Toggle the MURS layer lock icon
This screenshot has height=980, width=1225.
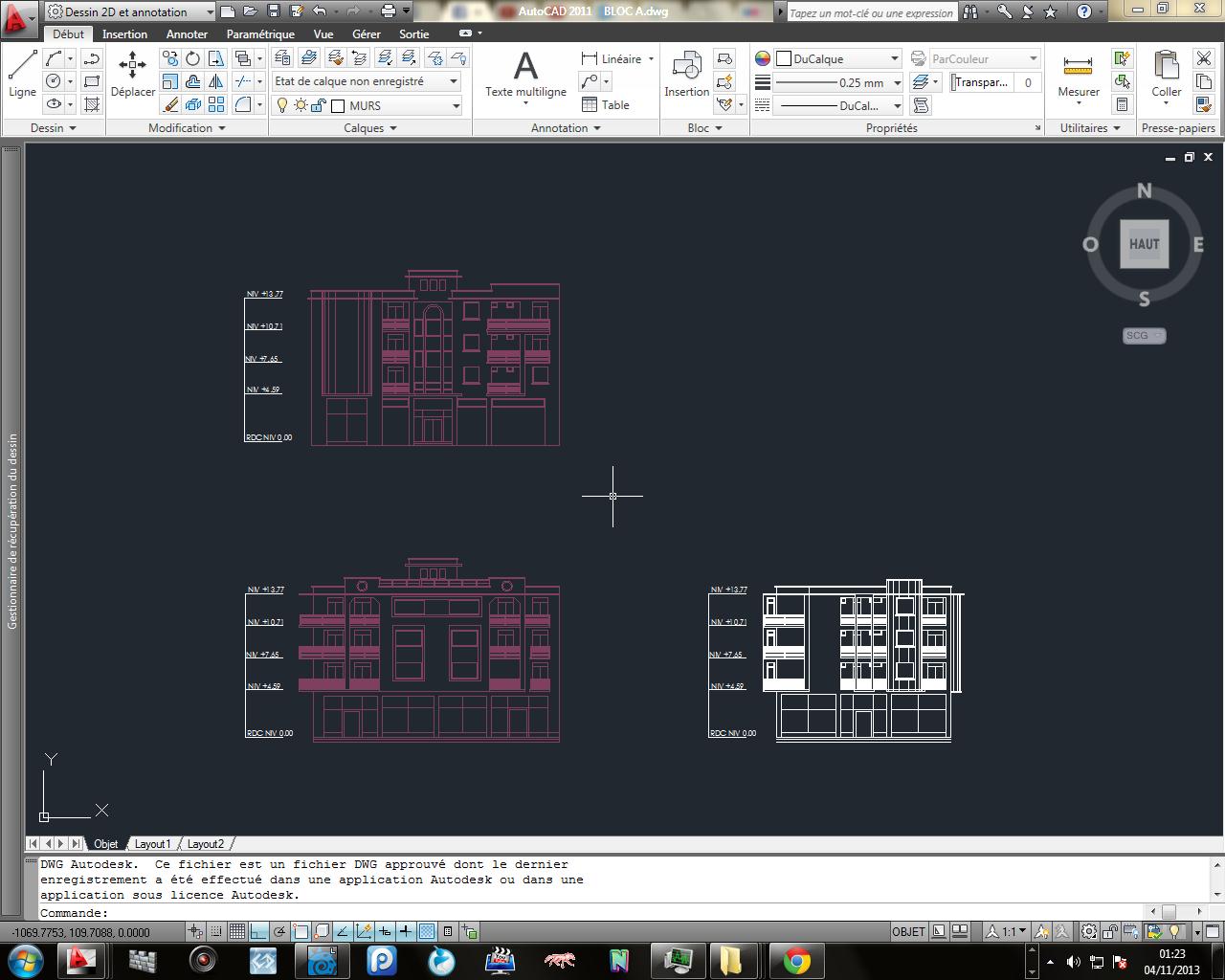pyautogui.click(x=319, y=105)
